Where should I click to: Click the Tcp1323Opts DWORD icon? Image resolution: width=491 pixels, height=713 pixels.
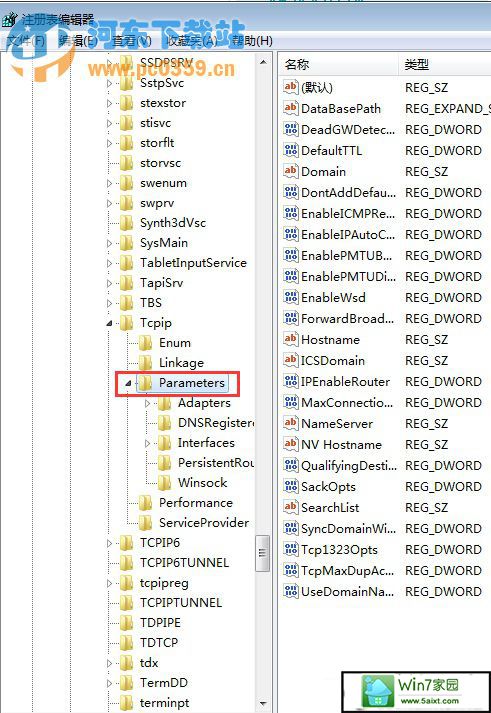[x=291, y=549]
